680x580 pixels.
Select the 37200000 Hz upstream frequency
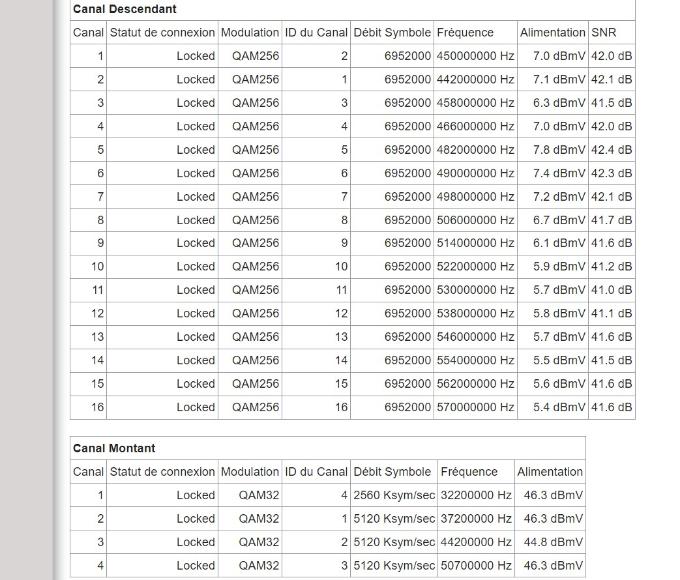(475, 519)
